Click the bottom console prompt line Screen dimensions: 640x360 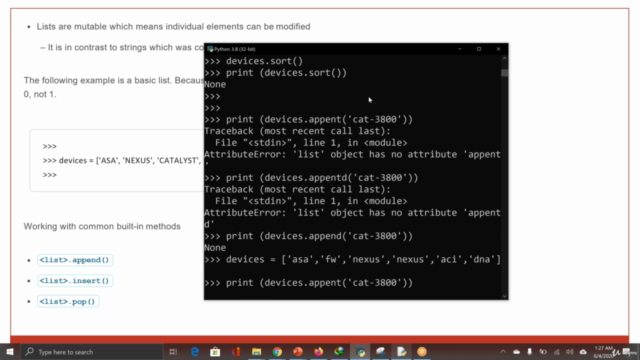(309, 282)
